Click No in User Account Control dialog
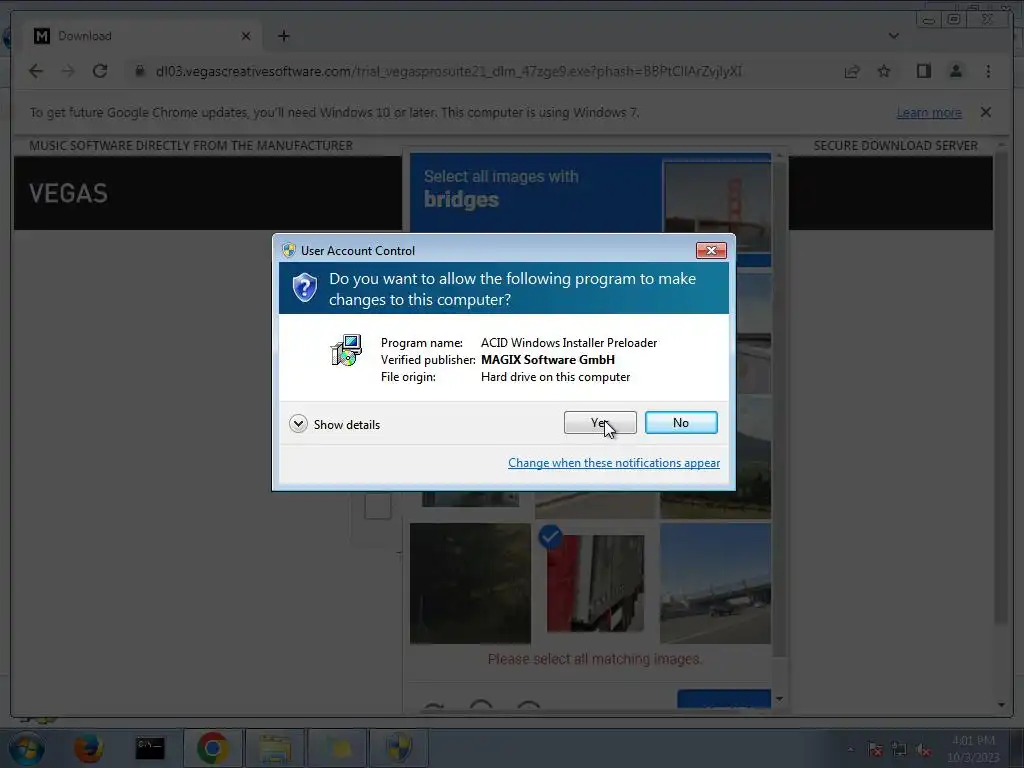The width and height of the screenshot is (1024, 768). coord(681,423)
